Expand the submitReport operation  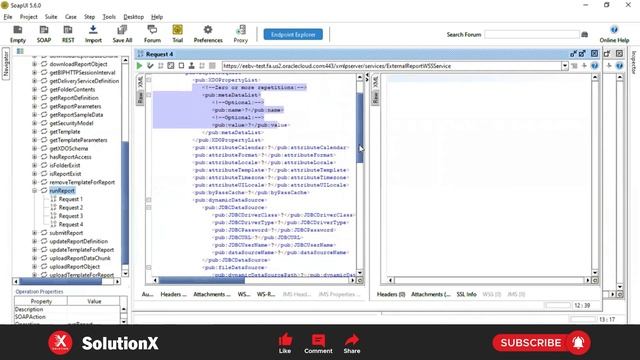click(35, 233)
